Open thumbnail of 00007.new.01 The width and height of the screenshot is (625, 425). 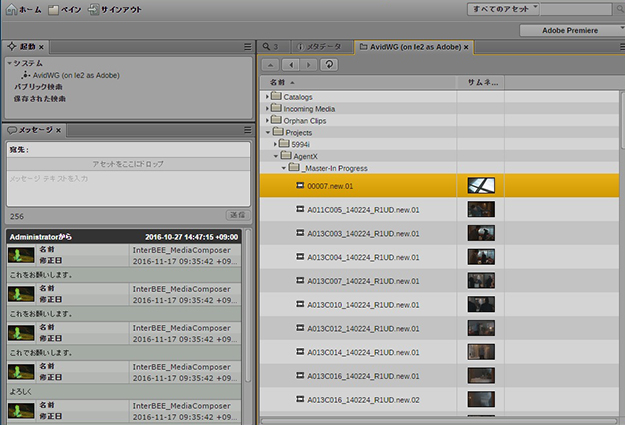(481, 185)
